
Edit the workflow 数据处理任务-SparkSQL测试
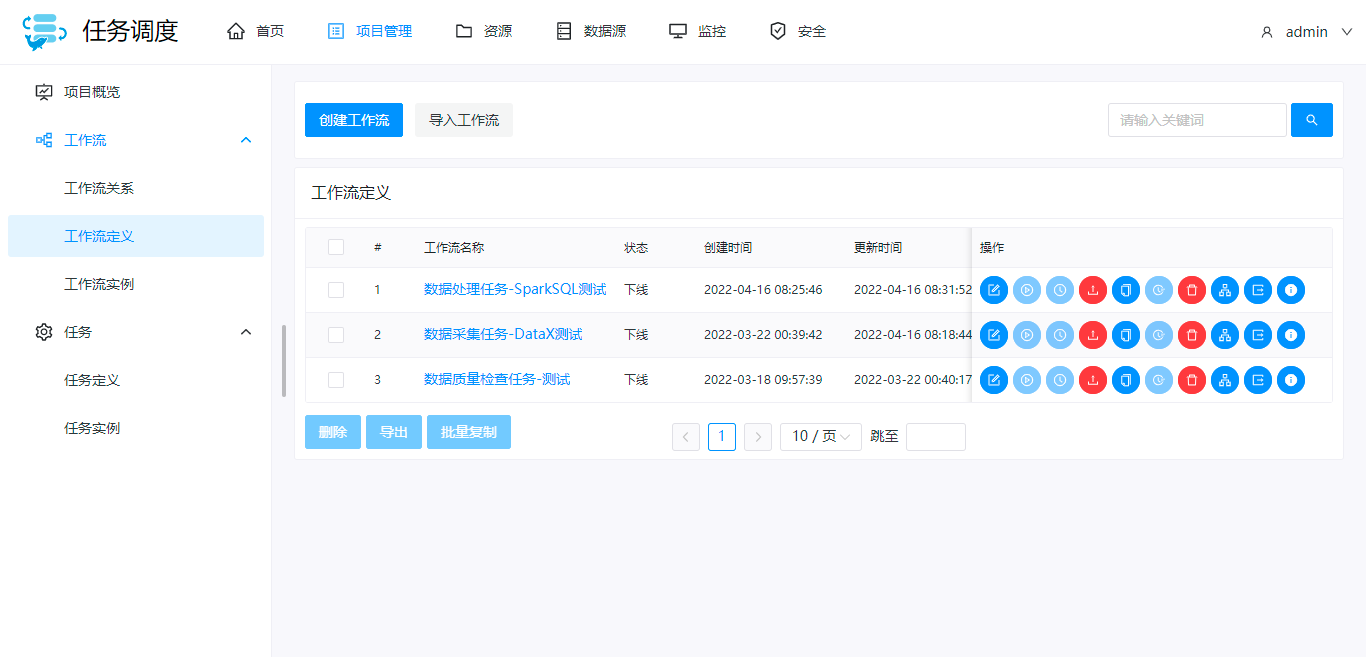pos(993,290)
